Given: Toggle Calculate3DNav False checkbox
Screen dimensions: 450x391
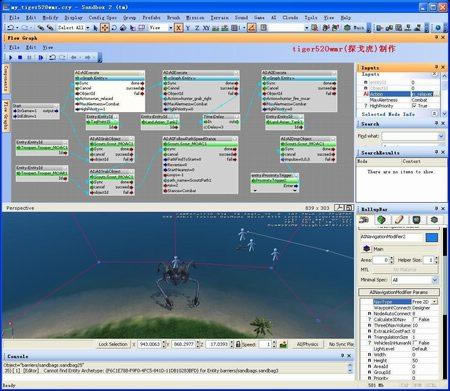Looking at the screenshot, I should [x=414, y=319].
